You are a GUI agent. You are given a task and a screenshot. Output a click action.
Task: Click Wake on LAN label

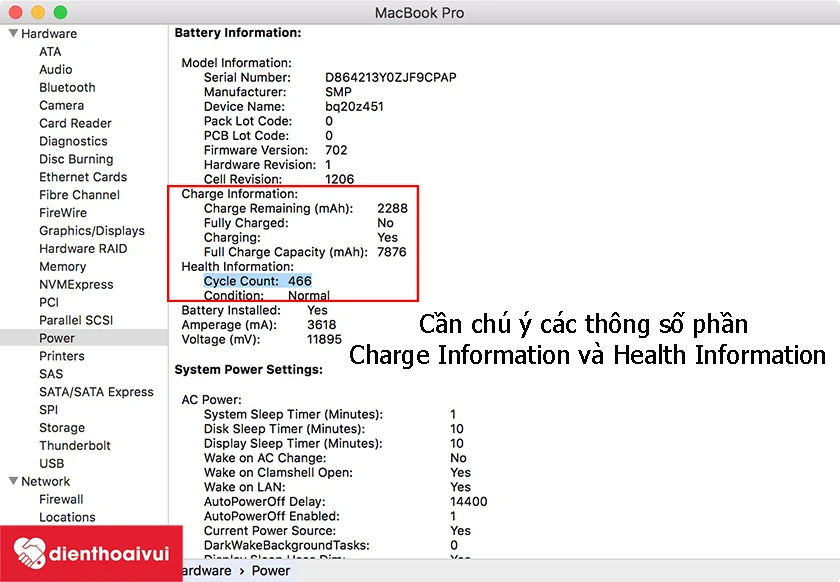pos(244,487)
